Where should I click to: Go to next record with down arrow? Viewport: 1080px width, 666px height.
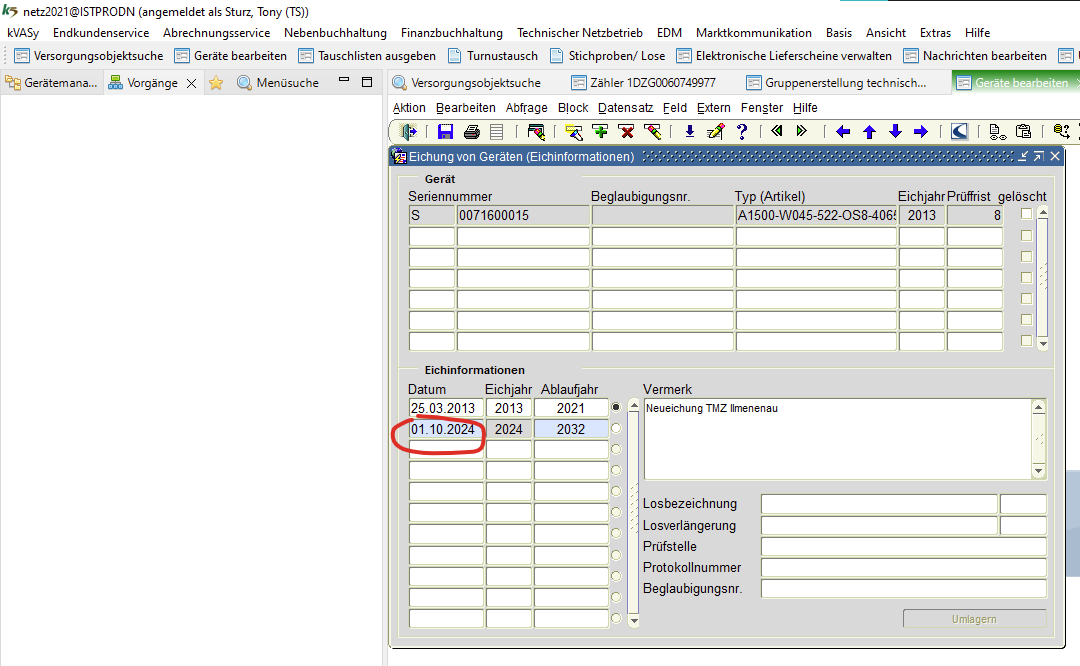tap(895, 131)
